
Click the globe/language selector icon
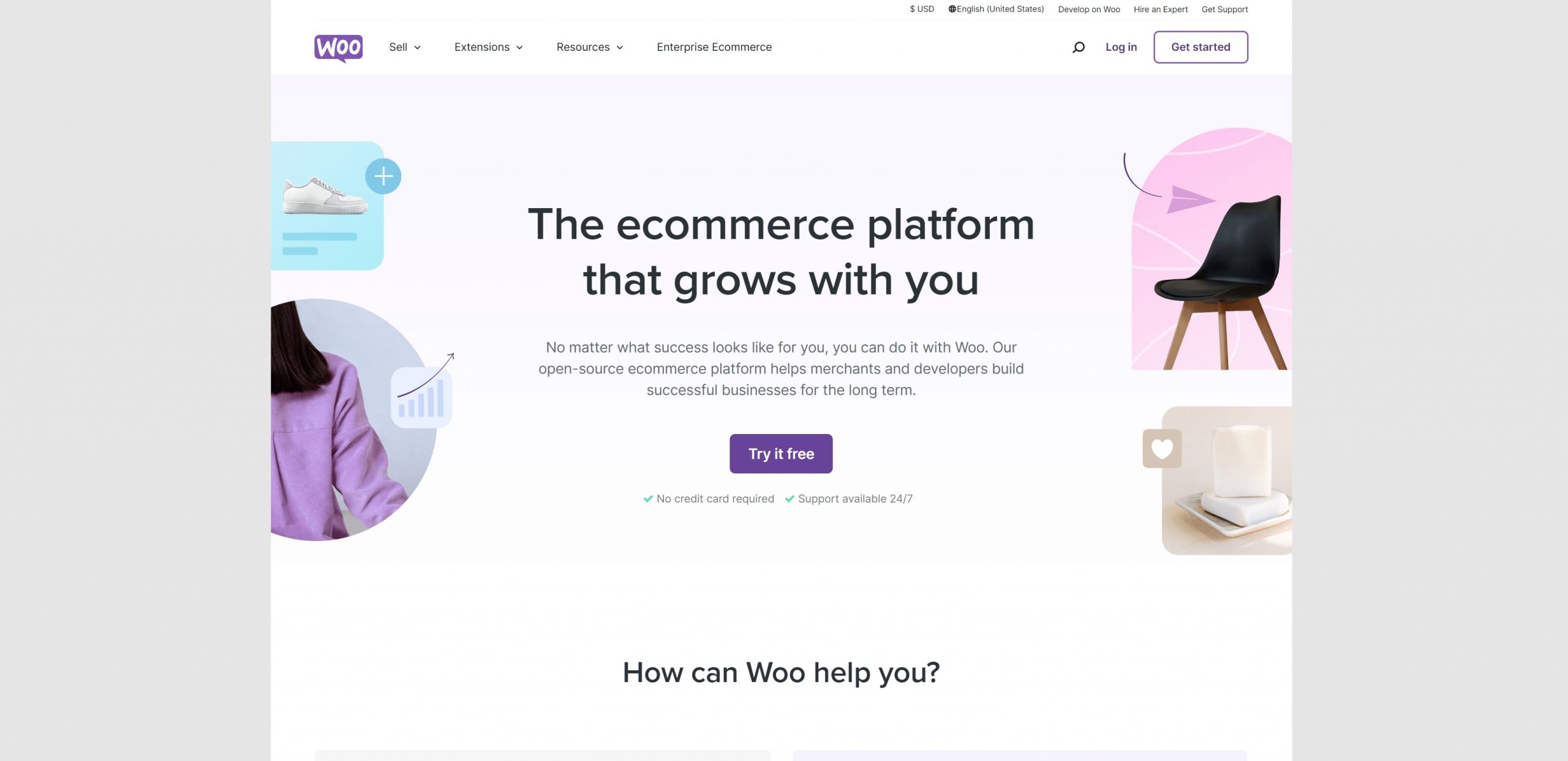point(952,9)
